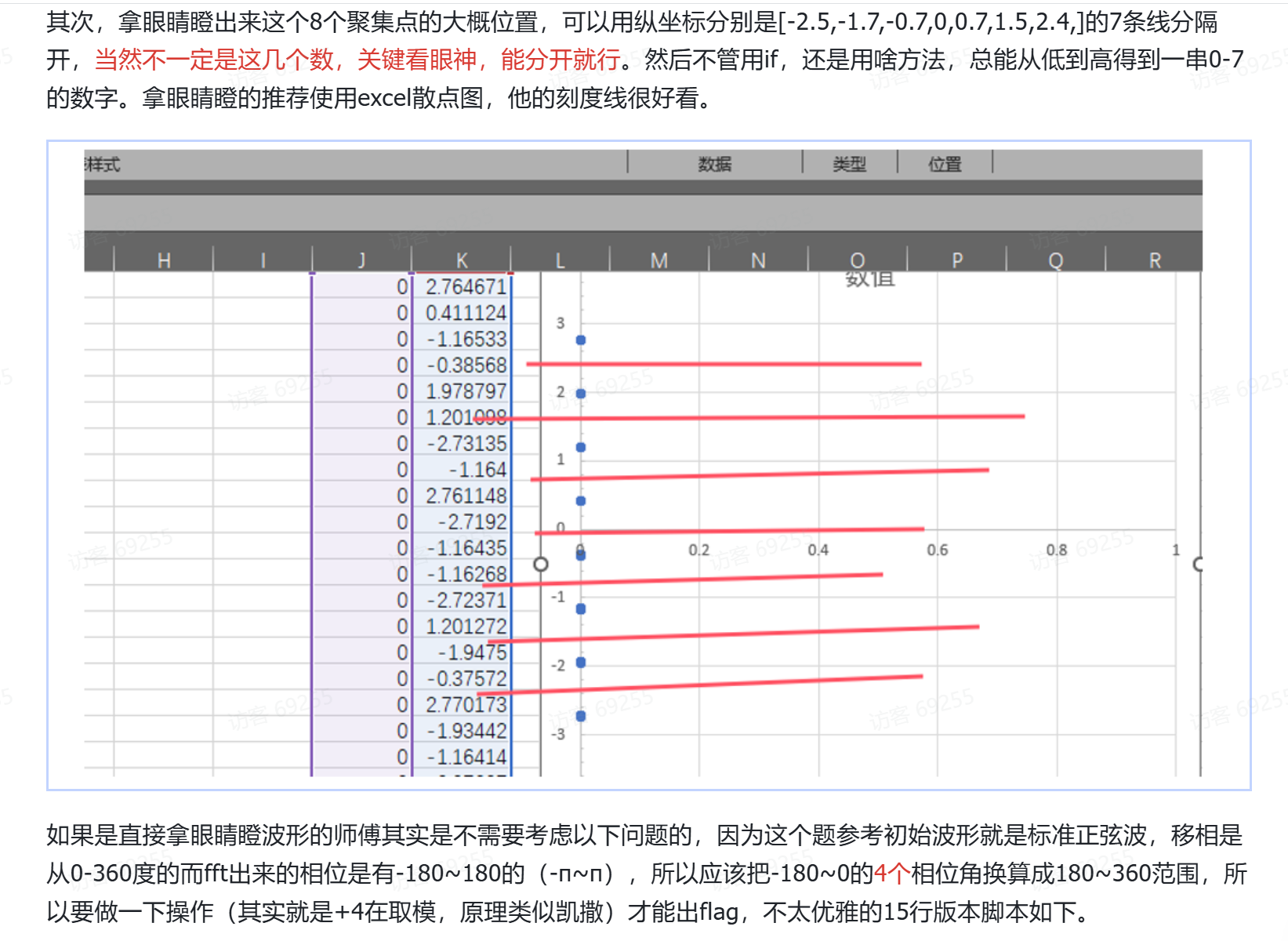Screen dimensions: 1288x941
Task: Select column H header
Action: point(164,260)
